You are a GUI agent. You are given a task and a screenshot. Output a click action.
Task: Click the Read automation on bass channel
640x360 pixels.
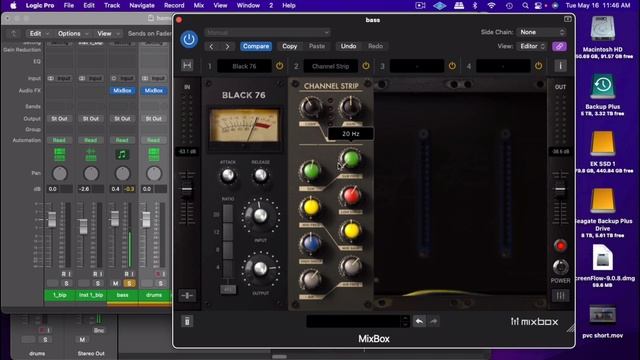click(x=122, y=140)
